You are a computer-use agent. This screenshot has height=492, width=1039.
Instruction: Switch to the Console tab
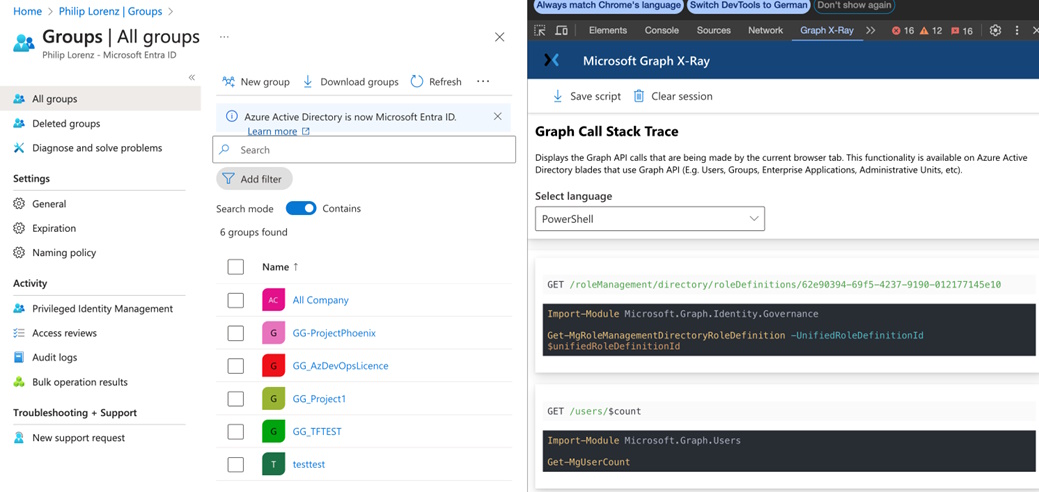(x=662, y=31)
